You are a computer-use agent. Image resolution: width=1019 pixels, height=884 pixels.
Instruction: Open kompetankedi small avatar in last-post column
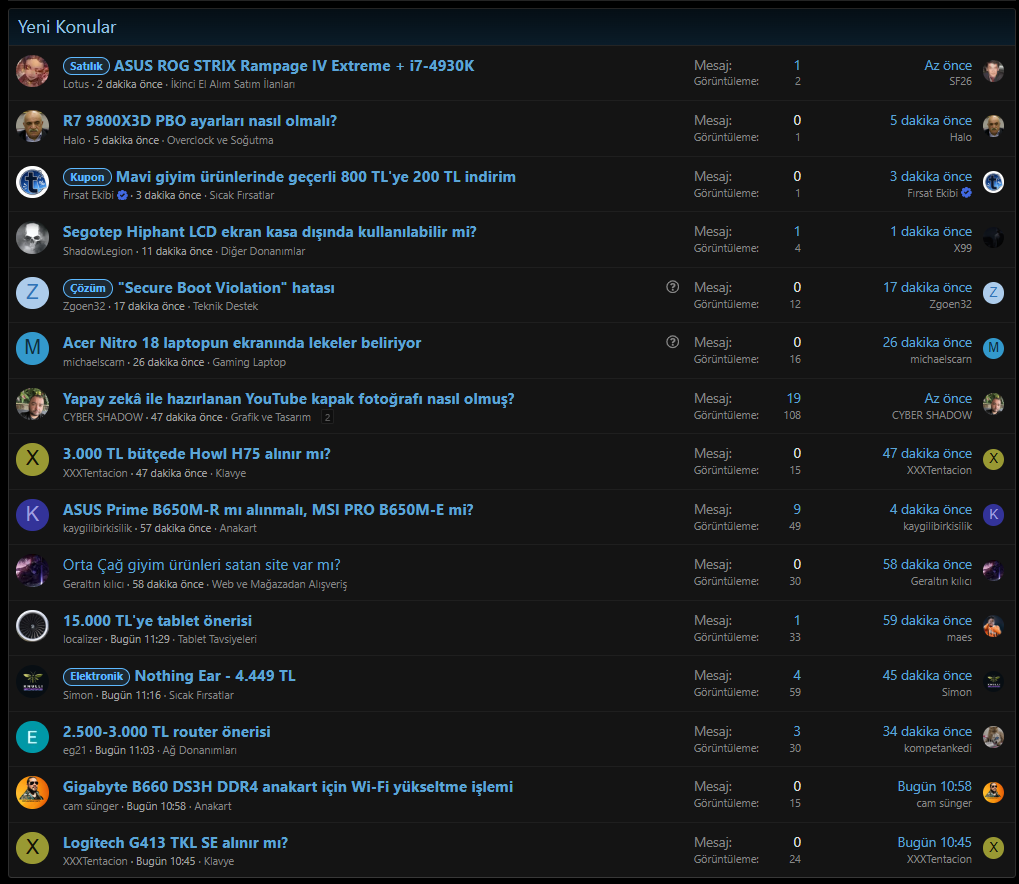pyautogui.click(x=993, y=738)
